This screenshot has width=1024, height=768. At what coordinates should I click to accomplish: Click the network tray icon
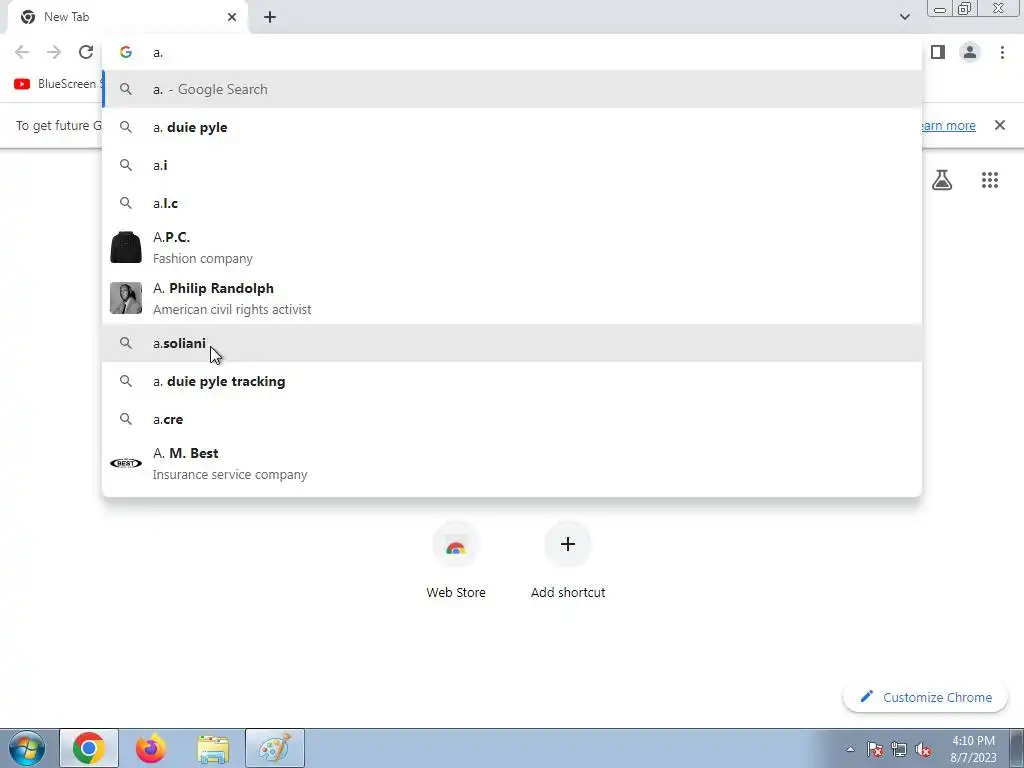point(899,749)
